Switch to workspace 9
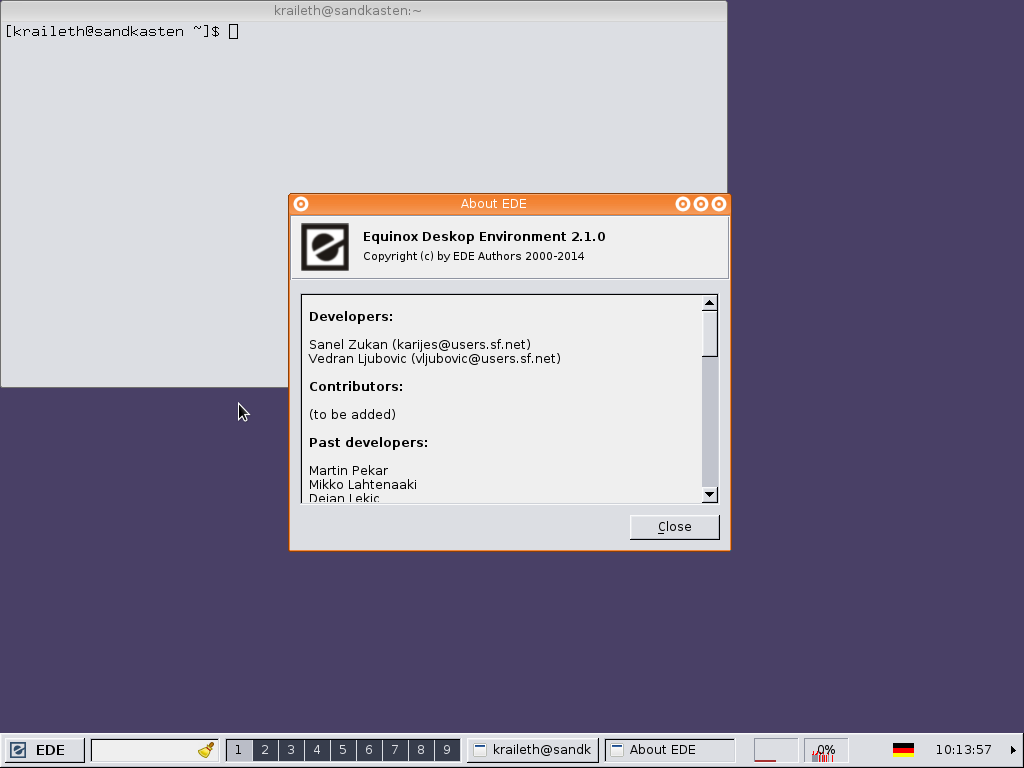 pos(447,750)
